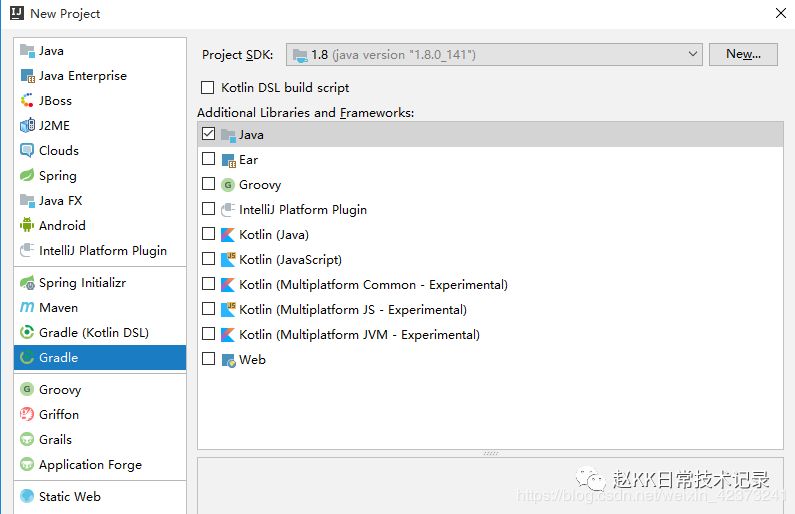Click the Static Web globe icon
795x514 pixels.
[27, 496]
